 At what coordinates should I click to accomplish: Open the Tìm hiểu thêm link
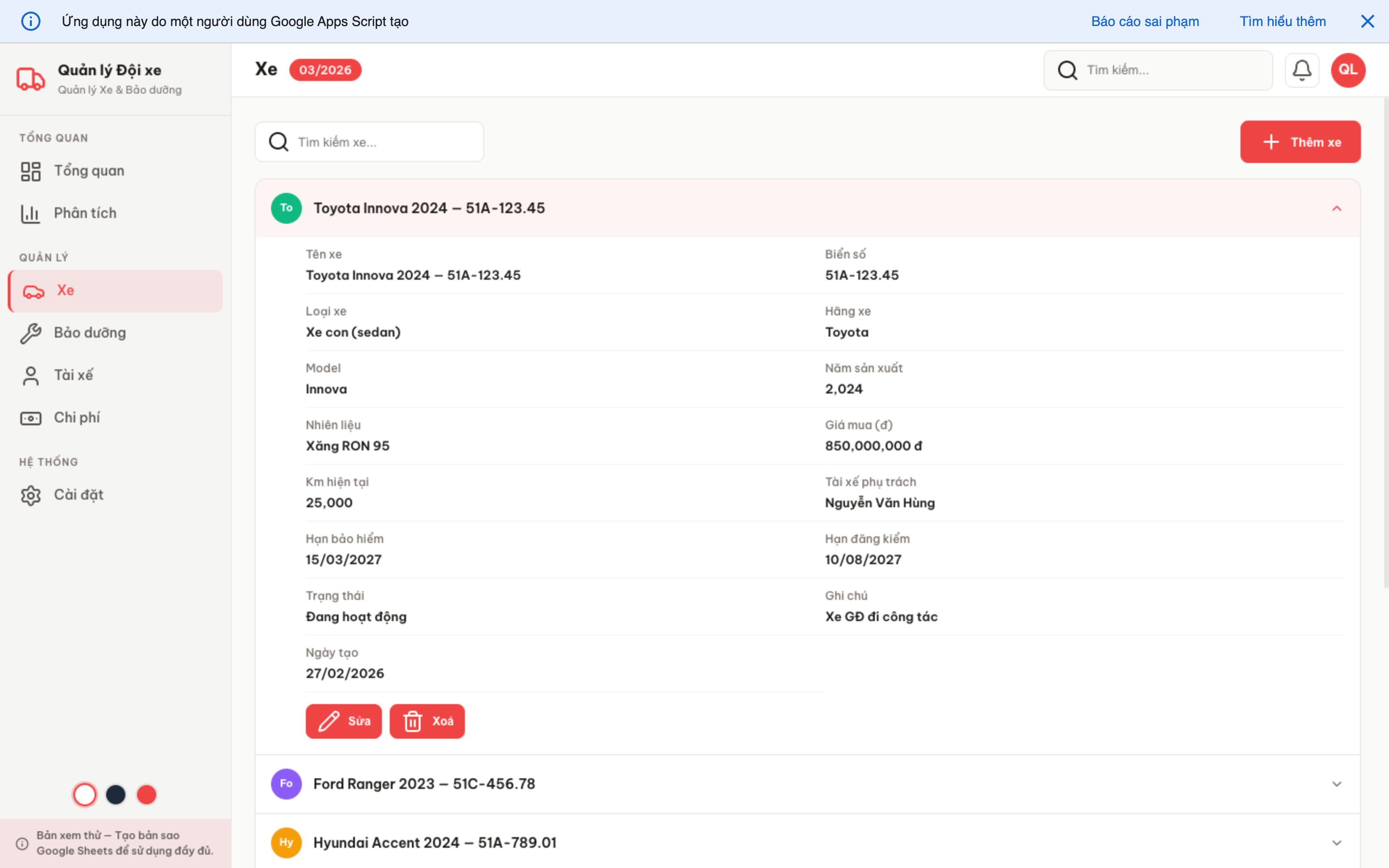pos(1283,21)
